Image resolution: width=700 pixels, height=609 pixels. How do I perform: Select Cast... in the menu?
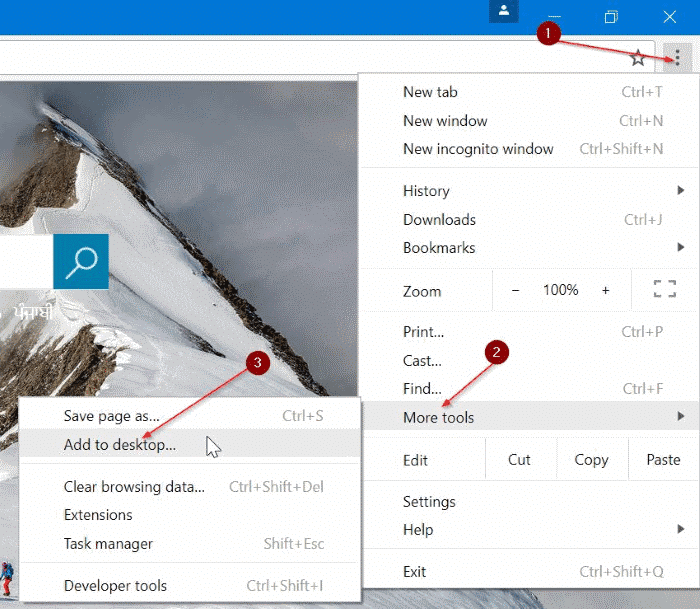(x=529, y=360)
